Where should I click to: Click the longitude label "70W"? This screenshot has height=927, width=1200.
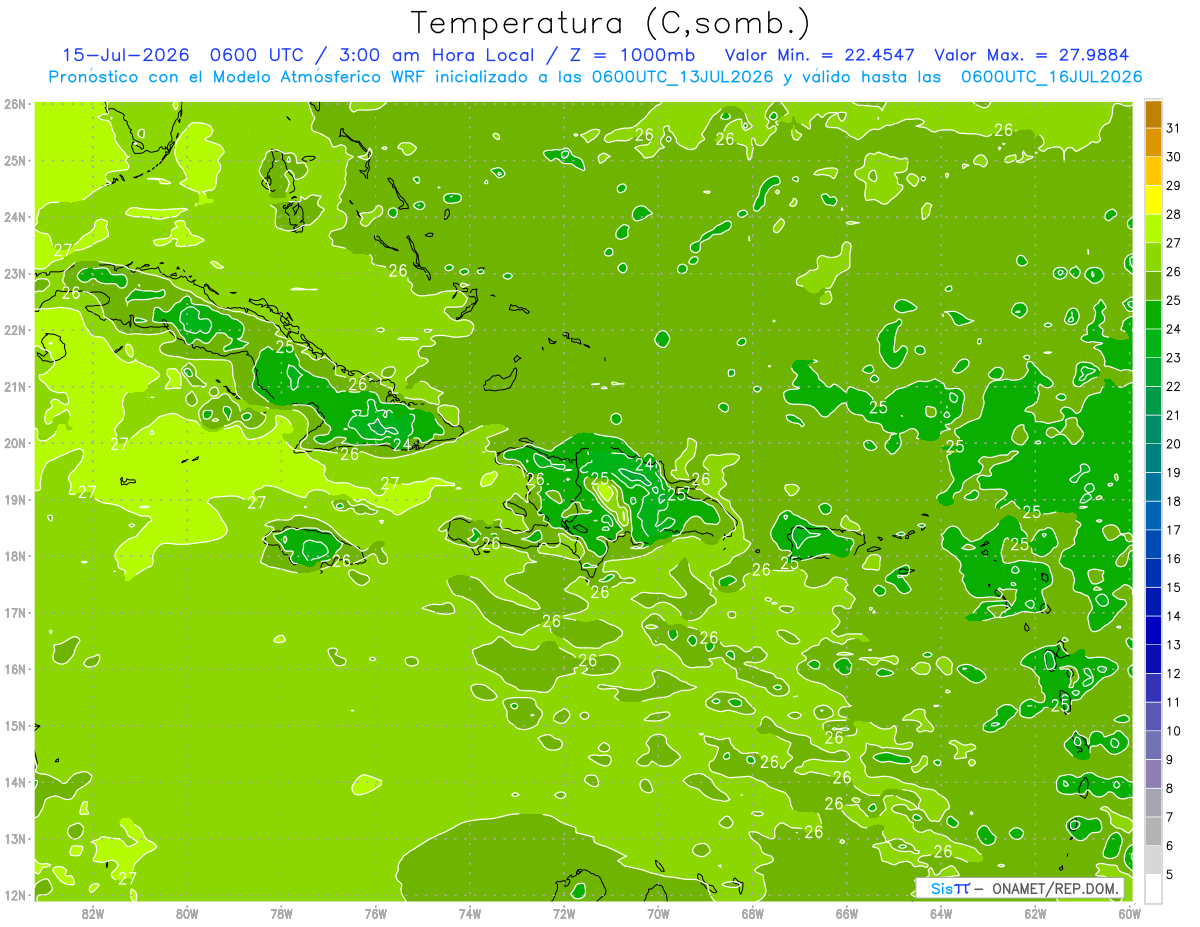pos(658,913)
